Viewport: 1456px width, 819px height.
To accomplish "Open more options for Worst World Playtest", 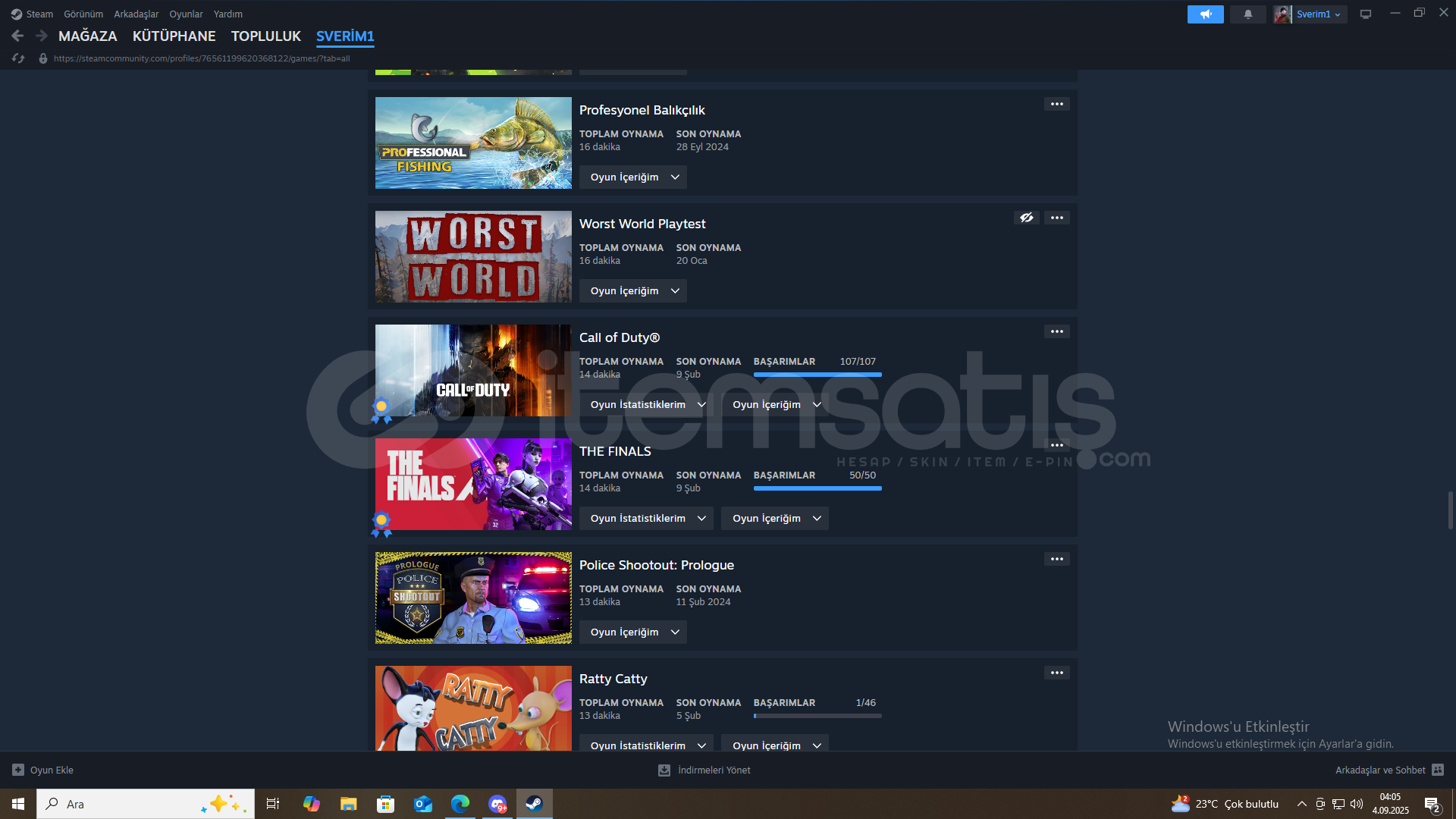I will tap(1057, 218).
